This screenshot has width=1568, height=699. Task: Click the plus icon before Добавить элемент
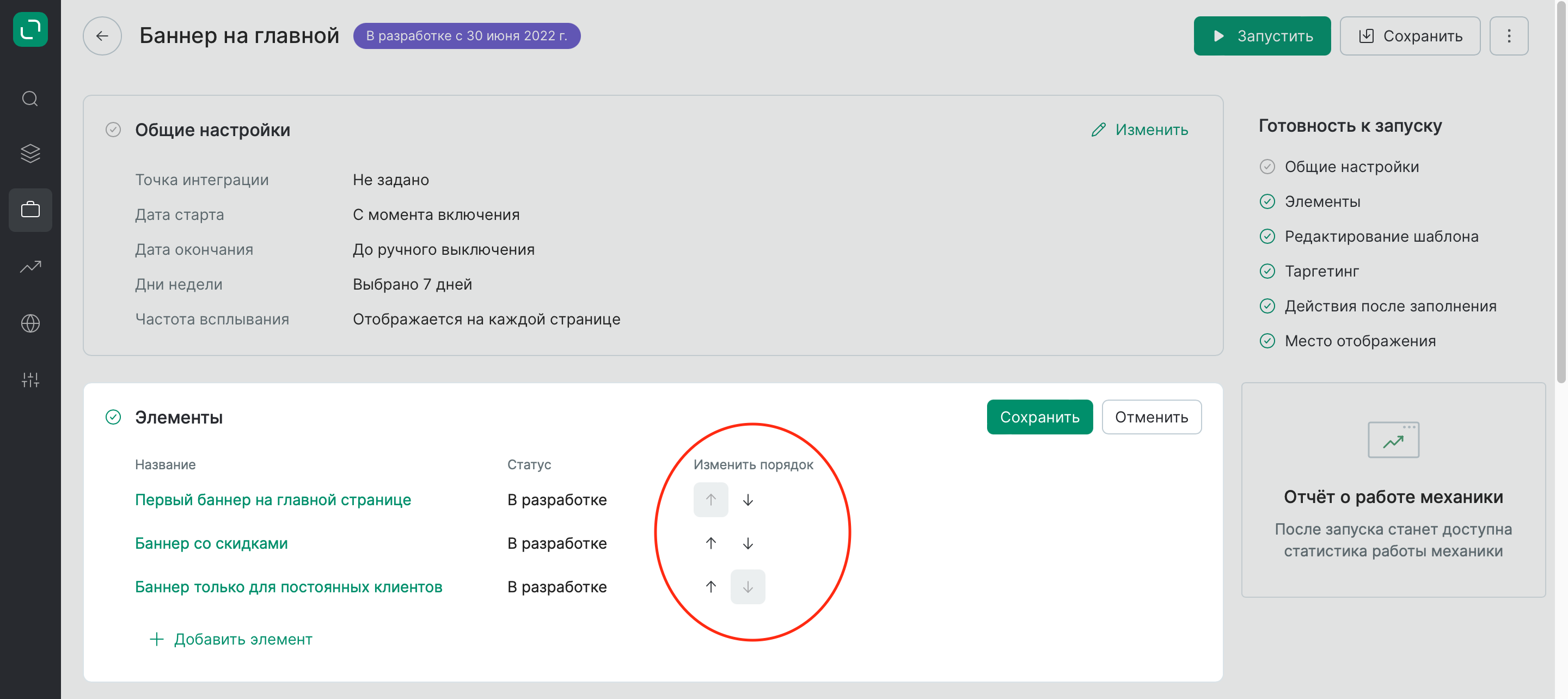click(156, 639)
